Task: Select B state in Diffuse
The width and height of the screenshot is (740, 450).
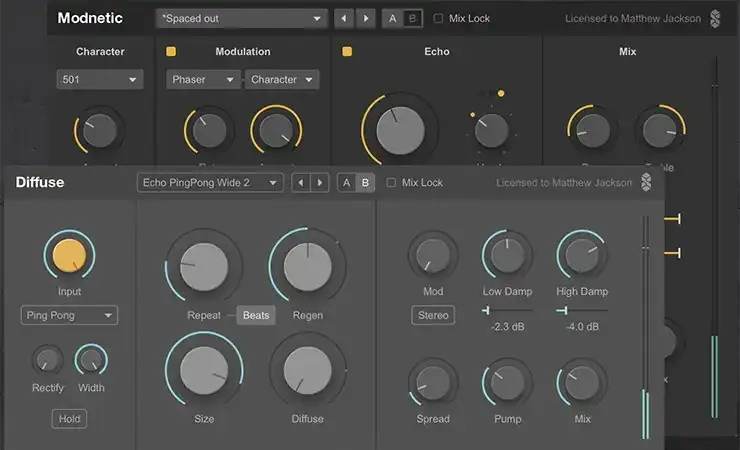Action: 365,183
